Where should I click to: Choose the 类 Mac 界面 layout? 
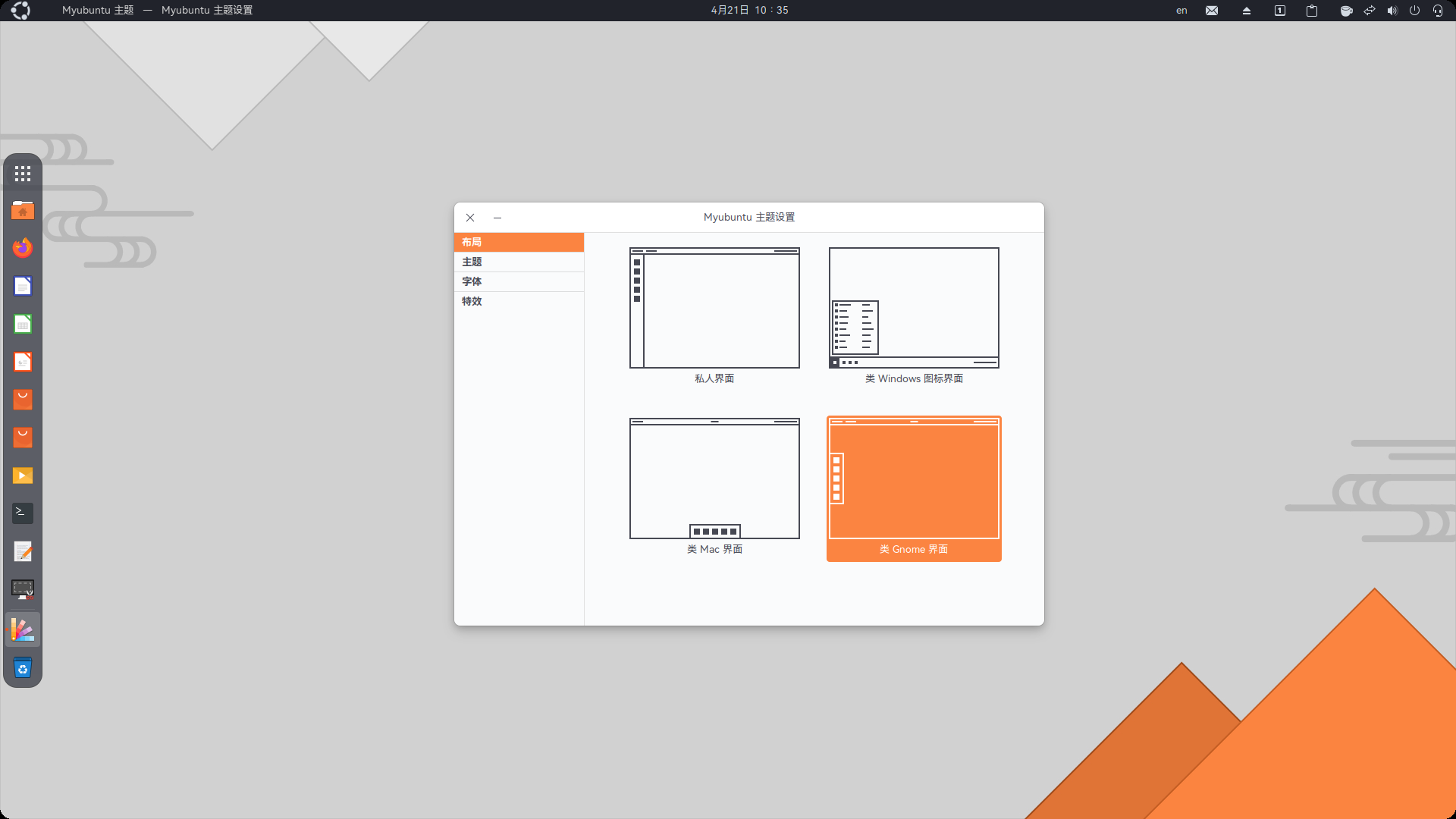714,487
